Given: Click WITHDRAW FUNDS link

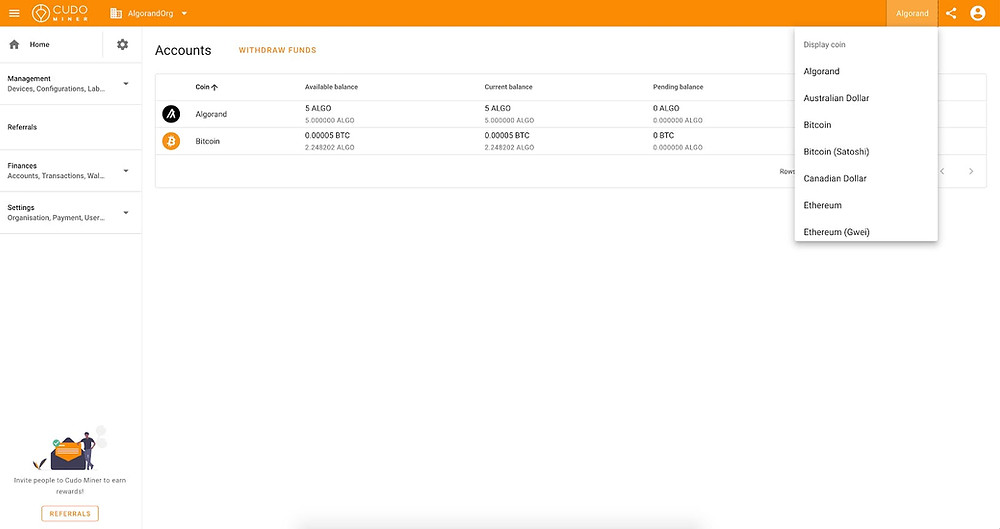Looking at the screenshot, I should (x=277, y=50).
